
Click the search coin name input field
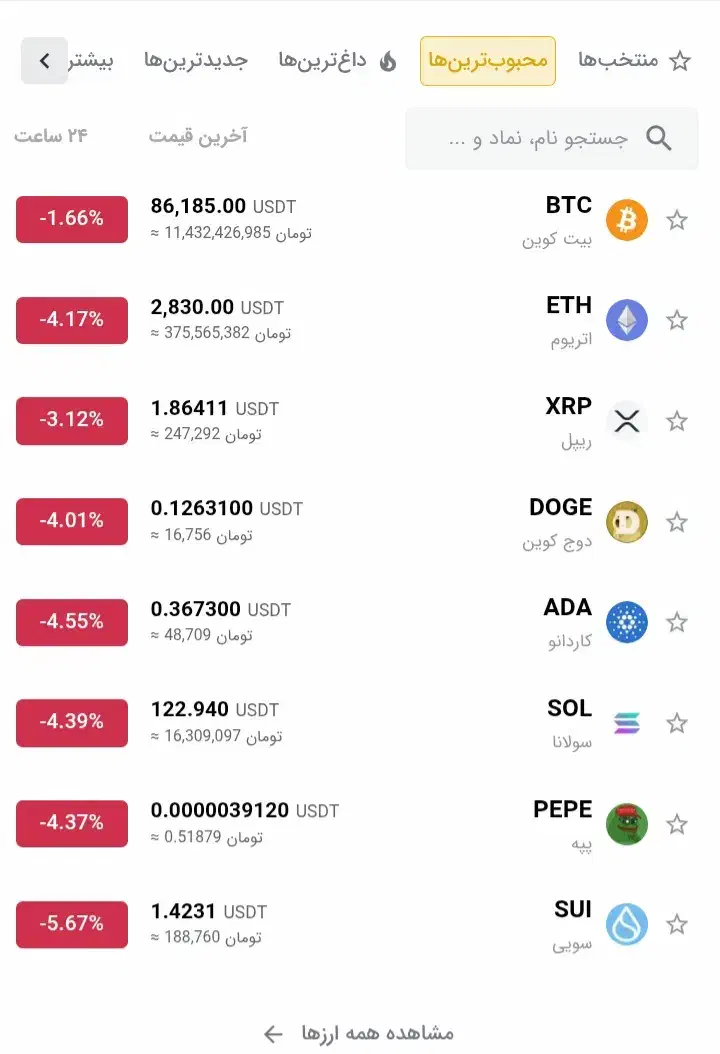click(x=540, y=138)
